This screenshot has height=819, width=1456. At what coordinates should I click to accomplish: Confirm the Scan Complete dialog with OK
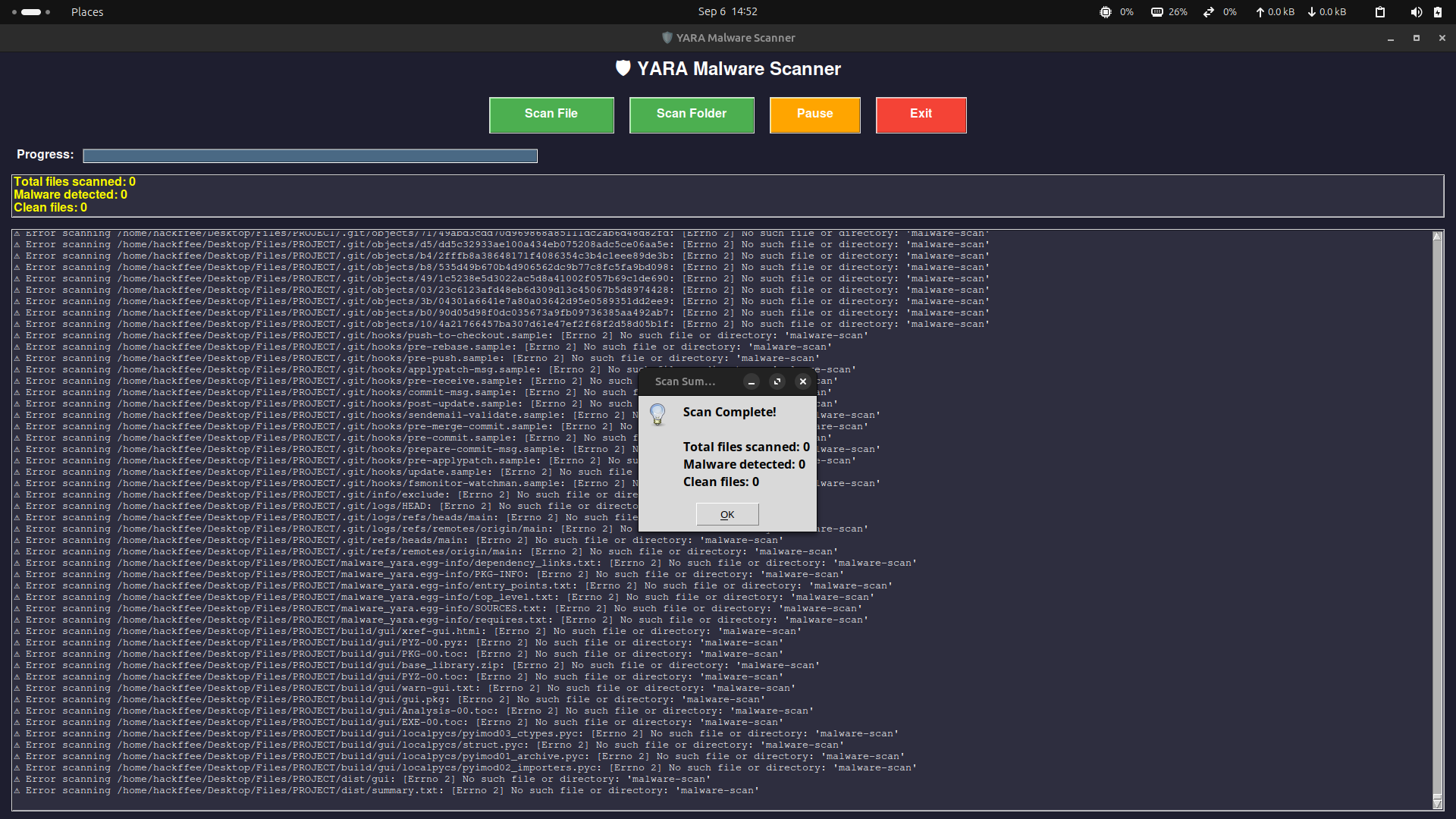727,514
